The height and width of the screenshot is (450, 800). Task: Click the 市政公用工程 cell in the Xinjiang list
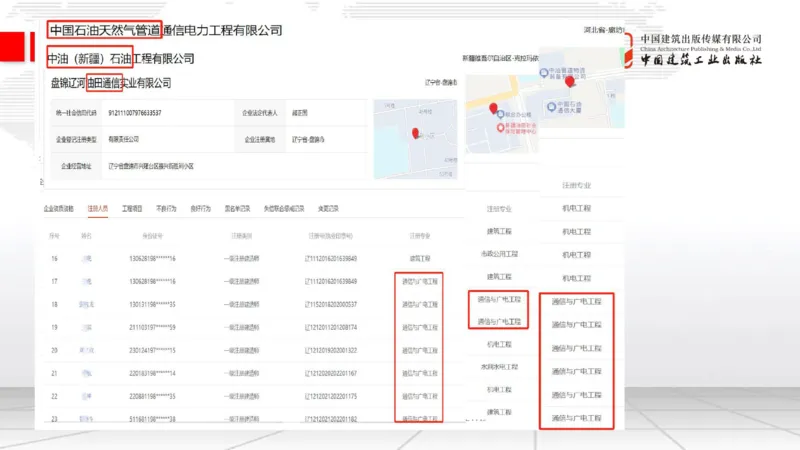tap(498, 254)
